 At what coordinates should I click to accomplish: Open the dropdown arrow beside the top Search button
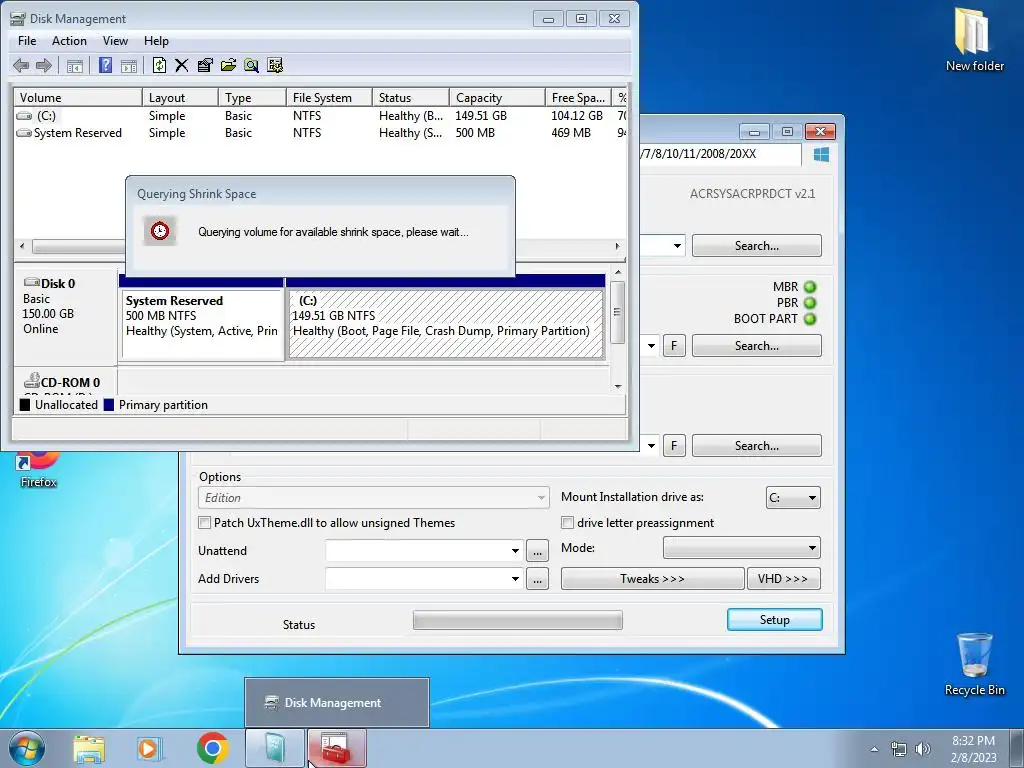coord(677,246)
